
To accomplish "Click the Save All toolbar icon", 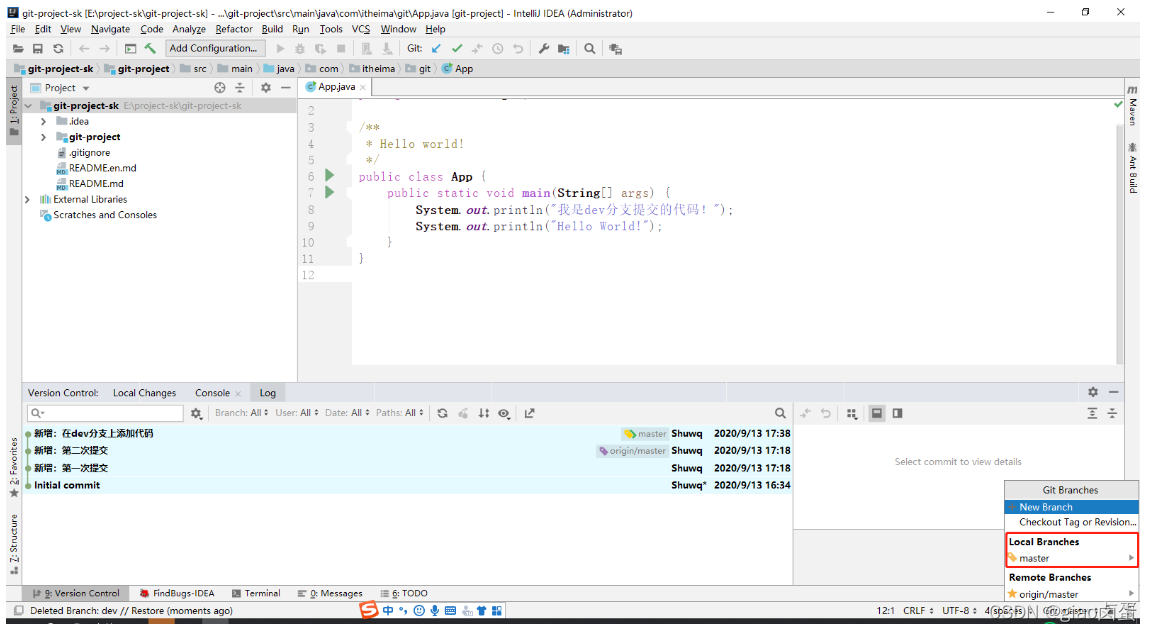I will pos(37,49).
